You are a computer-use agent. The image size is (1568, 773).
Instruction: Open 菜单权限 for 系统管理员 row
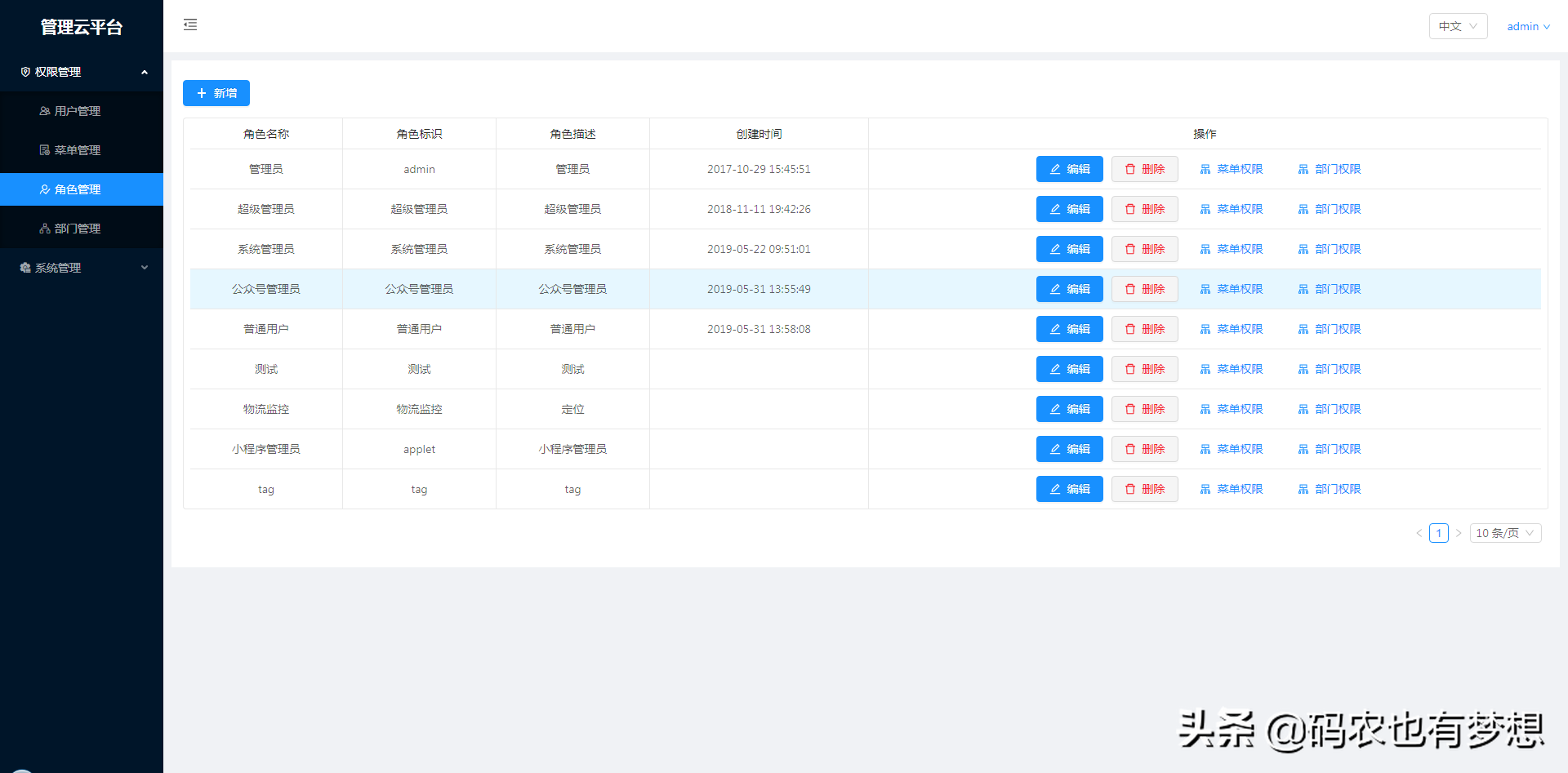(x=1232, y=249)
